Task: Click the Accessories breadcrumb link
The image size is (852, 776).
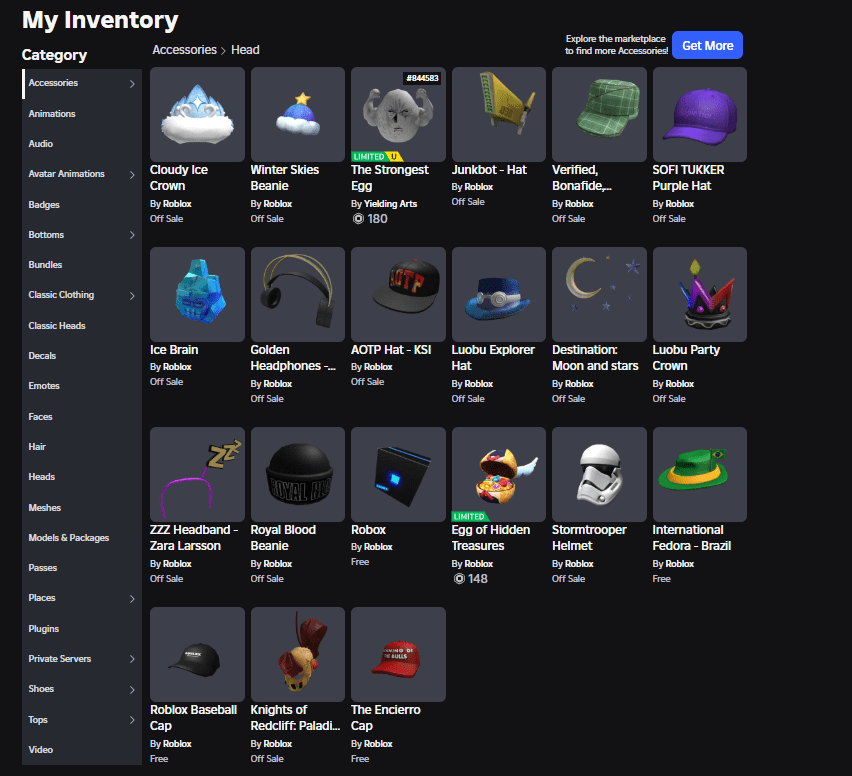Action: 185,49
